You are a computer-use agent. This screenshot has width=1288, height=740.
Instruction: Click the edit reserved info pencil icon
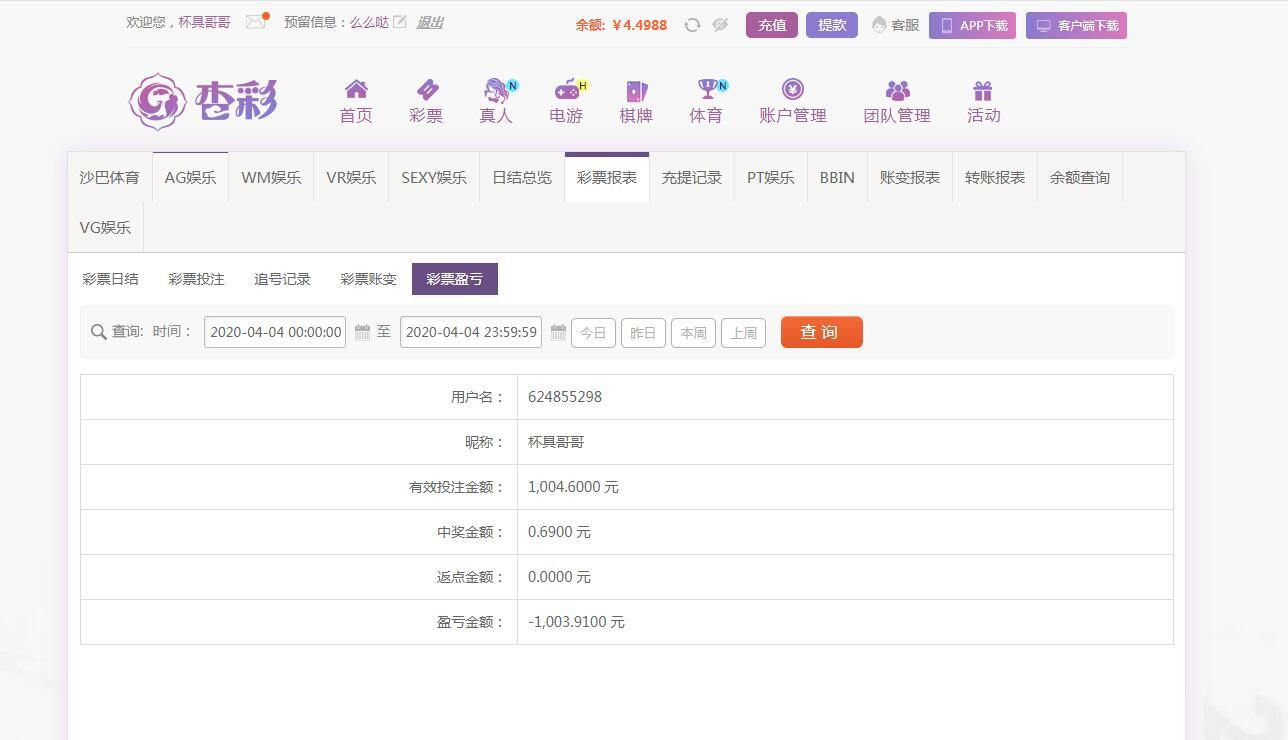point(400,22)
